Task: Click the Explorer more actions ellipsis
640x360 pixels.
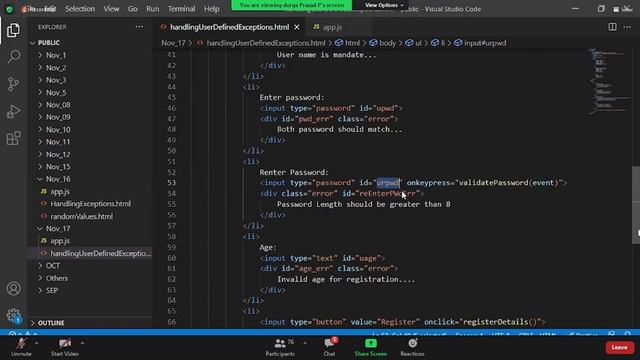Action: point(139,27)
